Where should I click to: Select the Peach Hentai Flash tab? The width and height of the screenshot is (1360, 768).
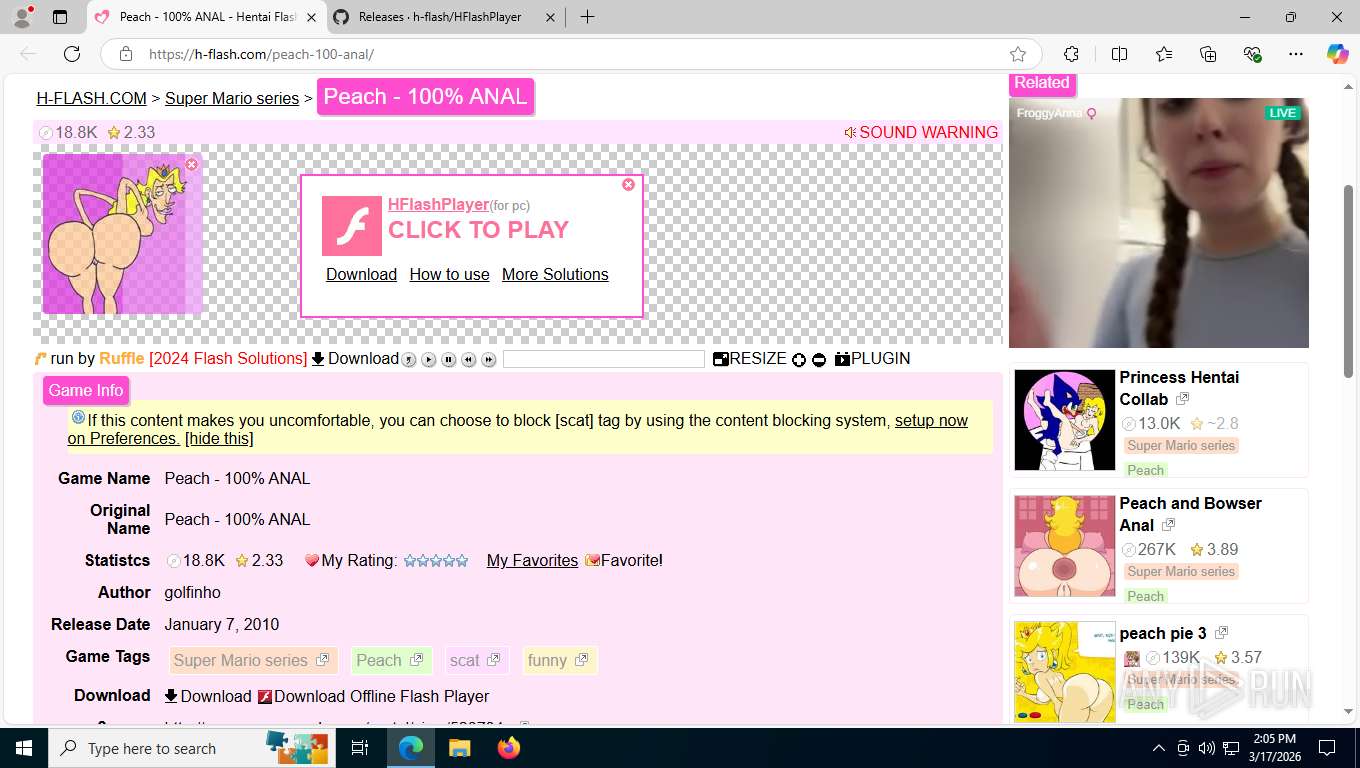pos(207,17)
